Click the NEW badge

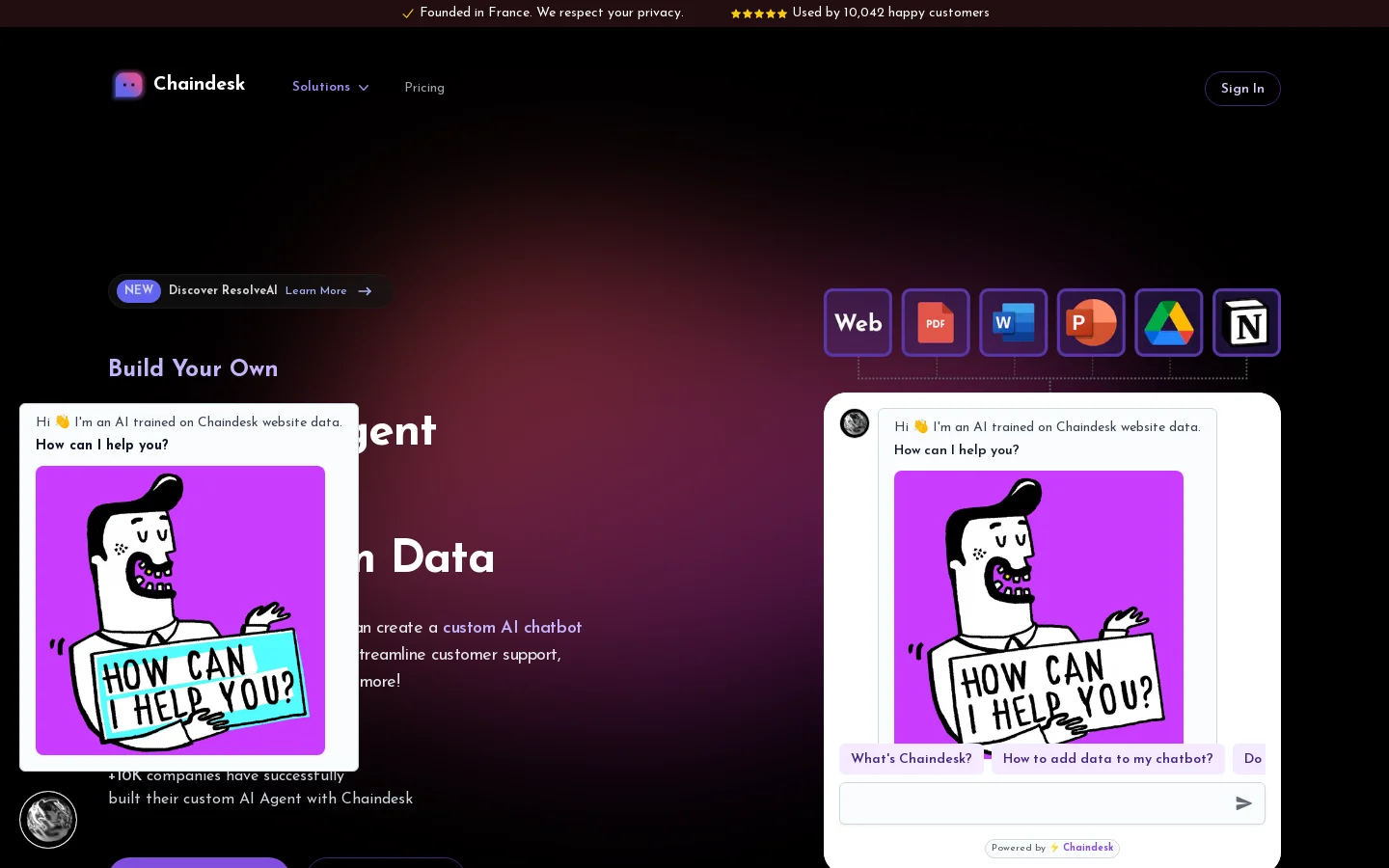coord(139,290)
